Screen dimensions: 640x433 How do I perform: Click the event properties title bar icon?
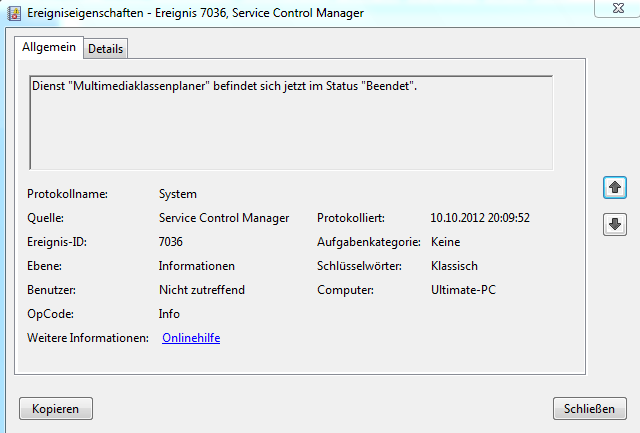pyautogui.click(x=14, y=13)
